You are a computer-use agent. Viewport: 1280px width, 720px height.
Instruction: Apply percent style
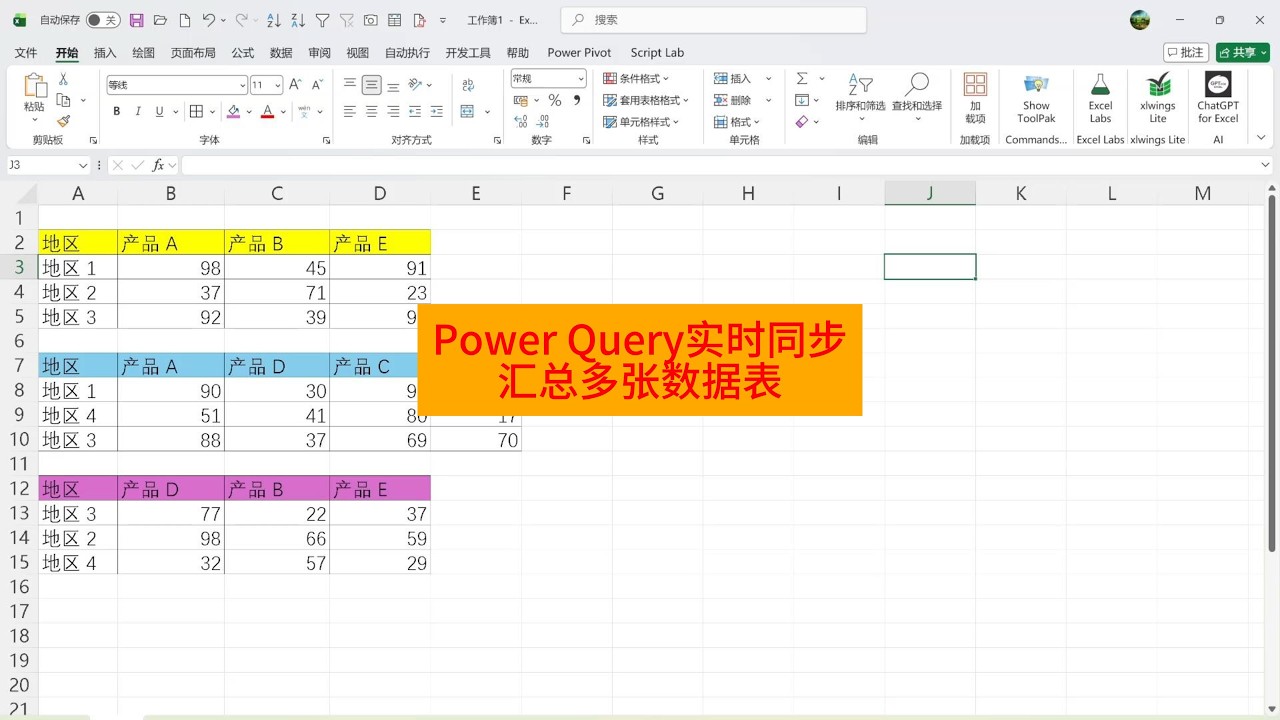[x=555, y=100]
